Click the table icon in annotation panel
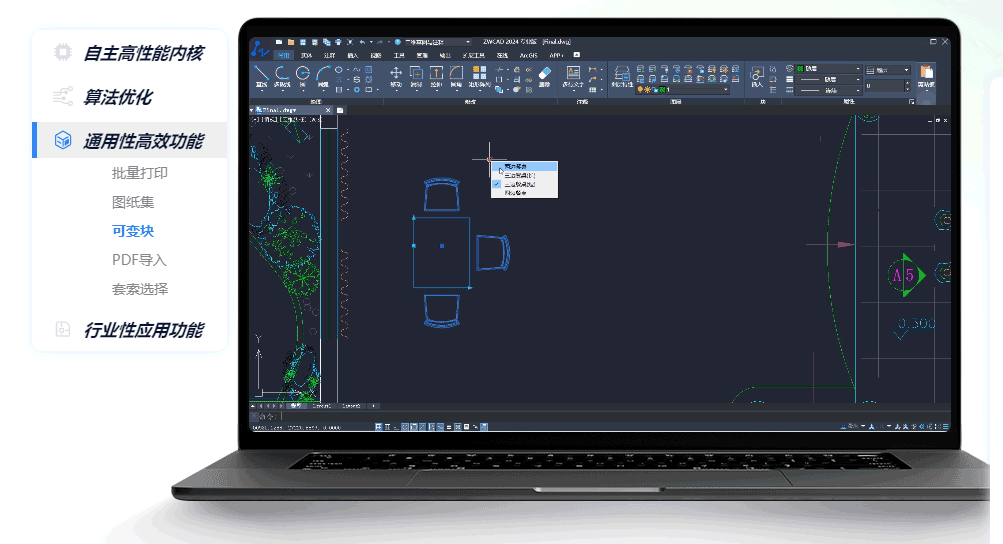This screenshot has height=544, width=1003. pos(592,90)
